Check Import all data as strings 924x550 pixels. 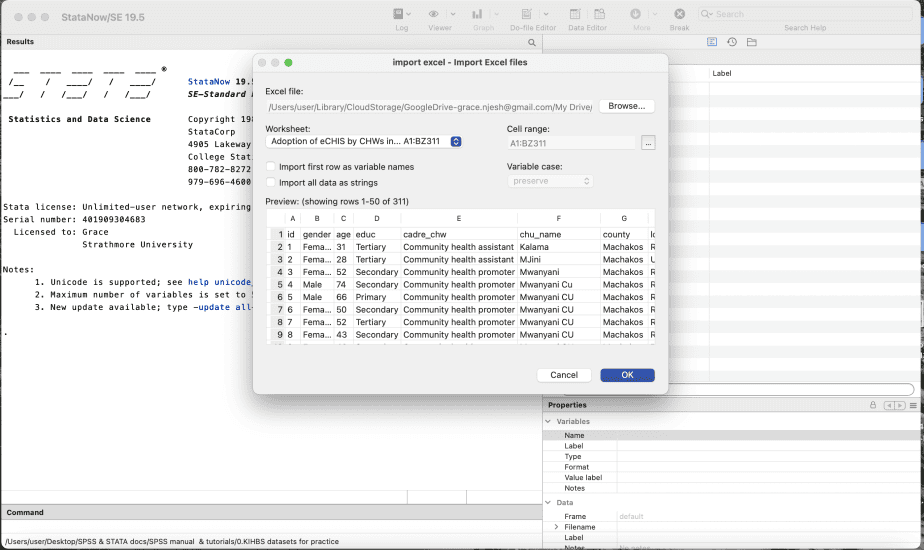[x=271, y=182]
